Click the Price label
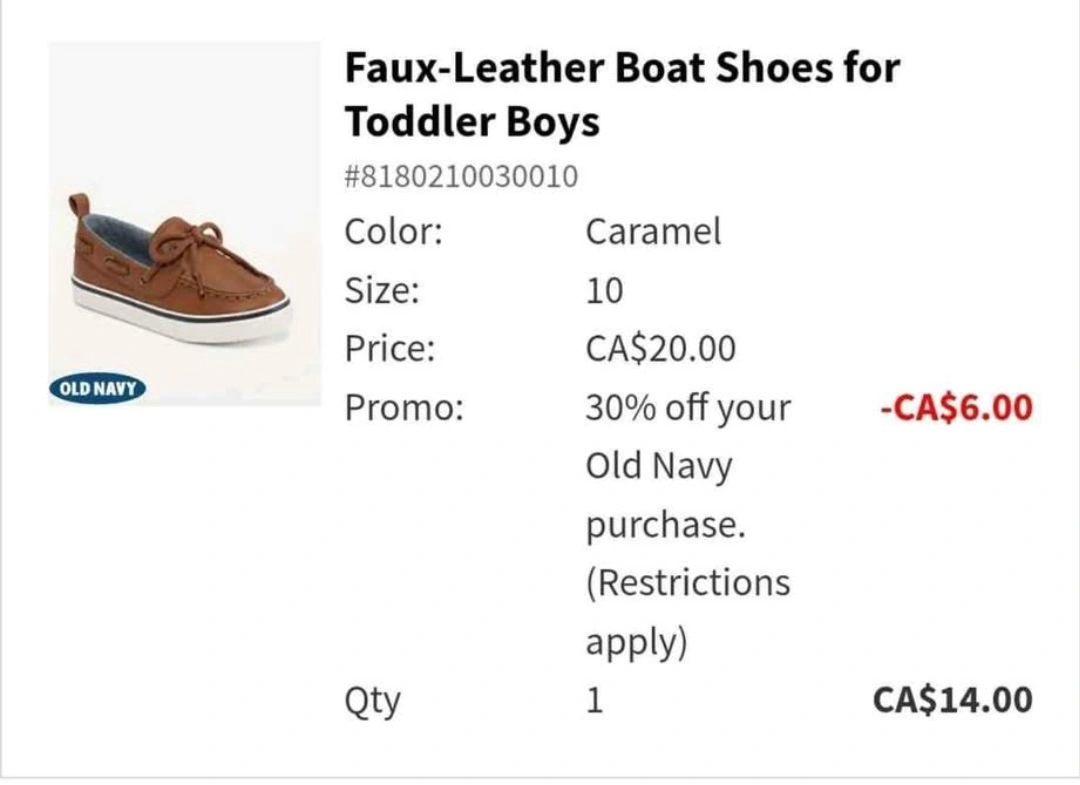The width and height of the screenshot is (1080, 785). 390,349
